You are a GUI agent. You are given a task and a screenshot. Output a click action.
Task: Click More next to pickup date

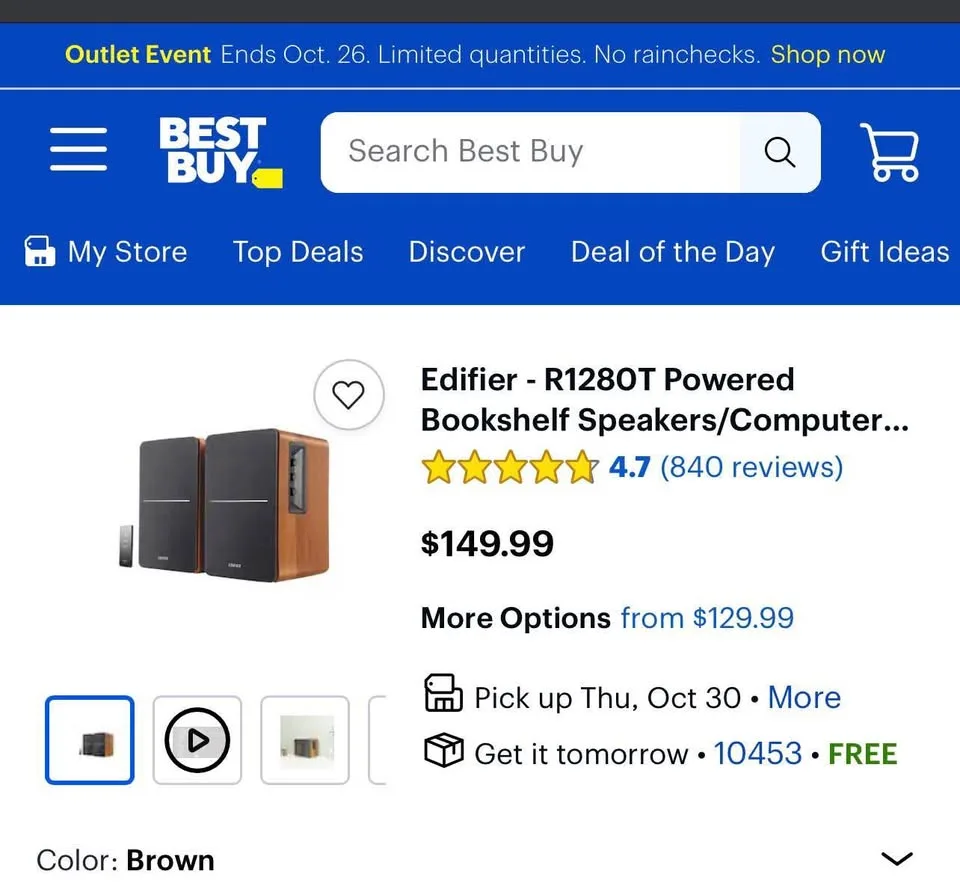[804, 697]
